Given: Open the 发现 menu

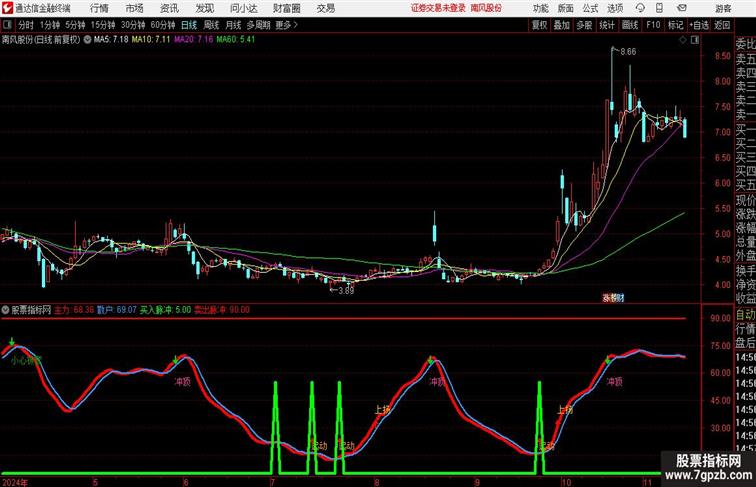Looking at the screenshot, I should [x=204, y=8].
